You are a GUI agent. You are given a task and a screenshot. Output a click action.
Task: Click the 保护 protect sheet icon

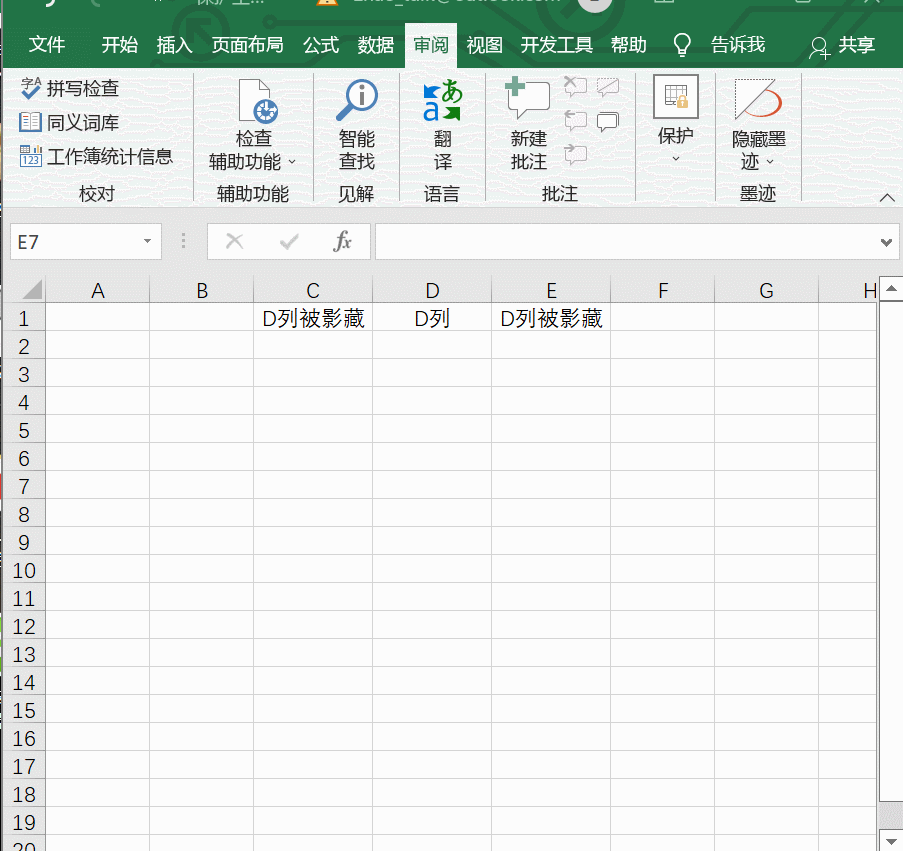[676, 96]
